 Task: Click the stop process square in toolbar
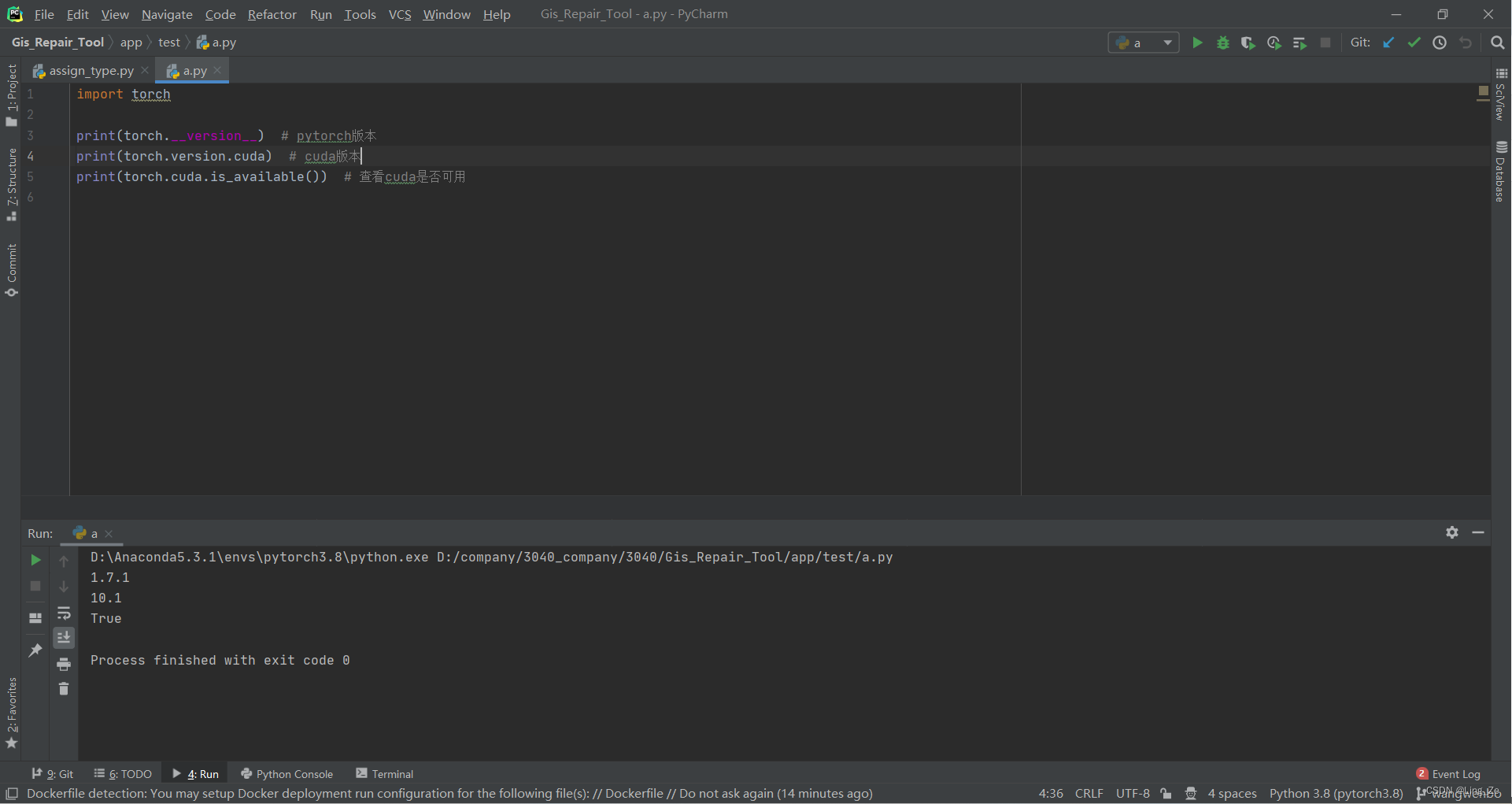pyautogui.click(x=1325, y=43)
